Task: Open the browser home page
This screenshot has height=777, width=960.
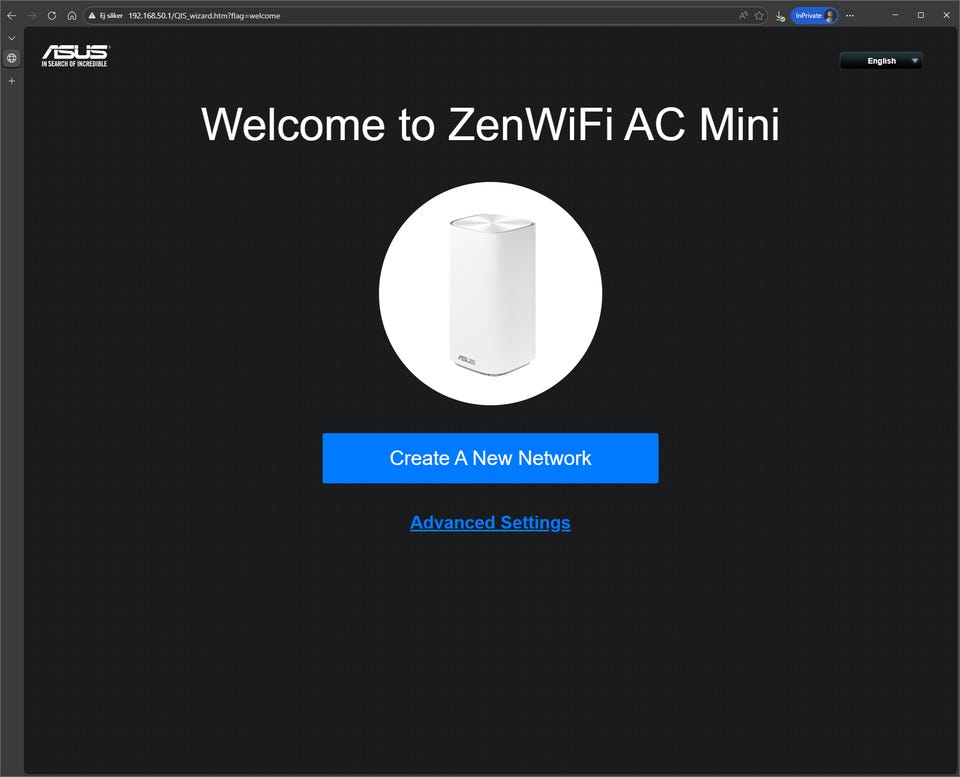Action: [x=72, y=15]
